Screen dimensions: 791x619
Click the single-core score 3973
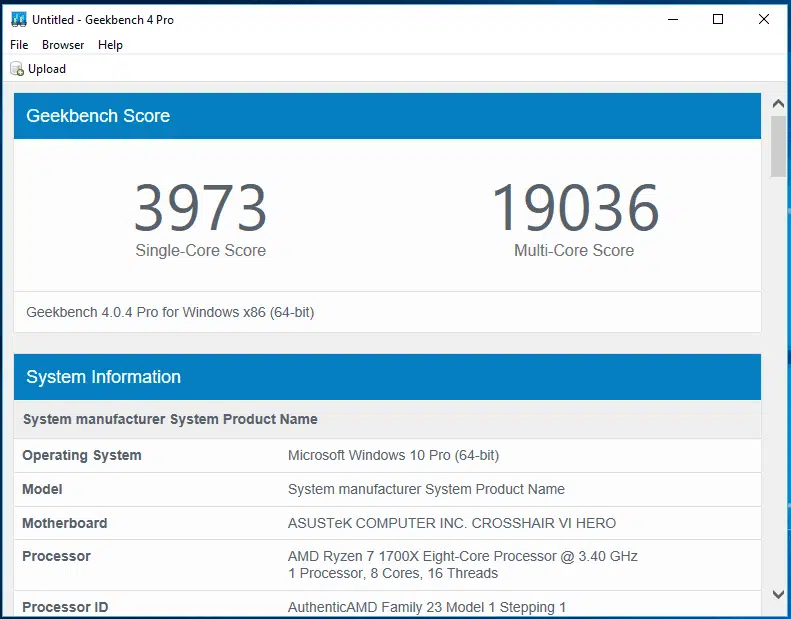pyautogui.click(x=200, y=208)
